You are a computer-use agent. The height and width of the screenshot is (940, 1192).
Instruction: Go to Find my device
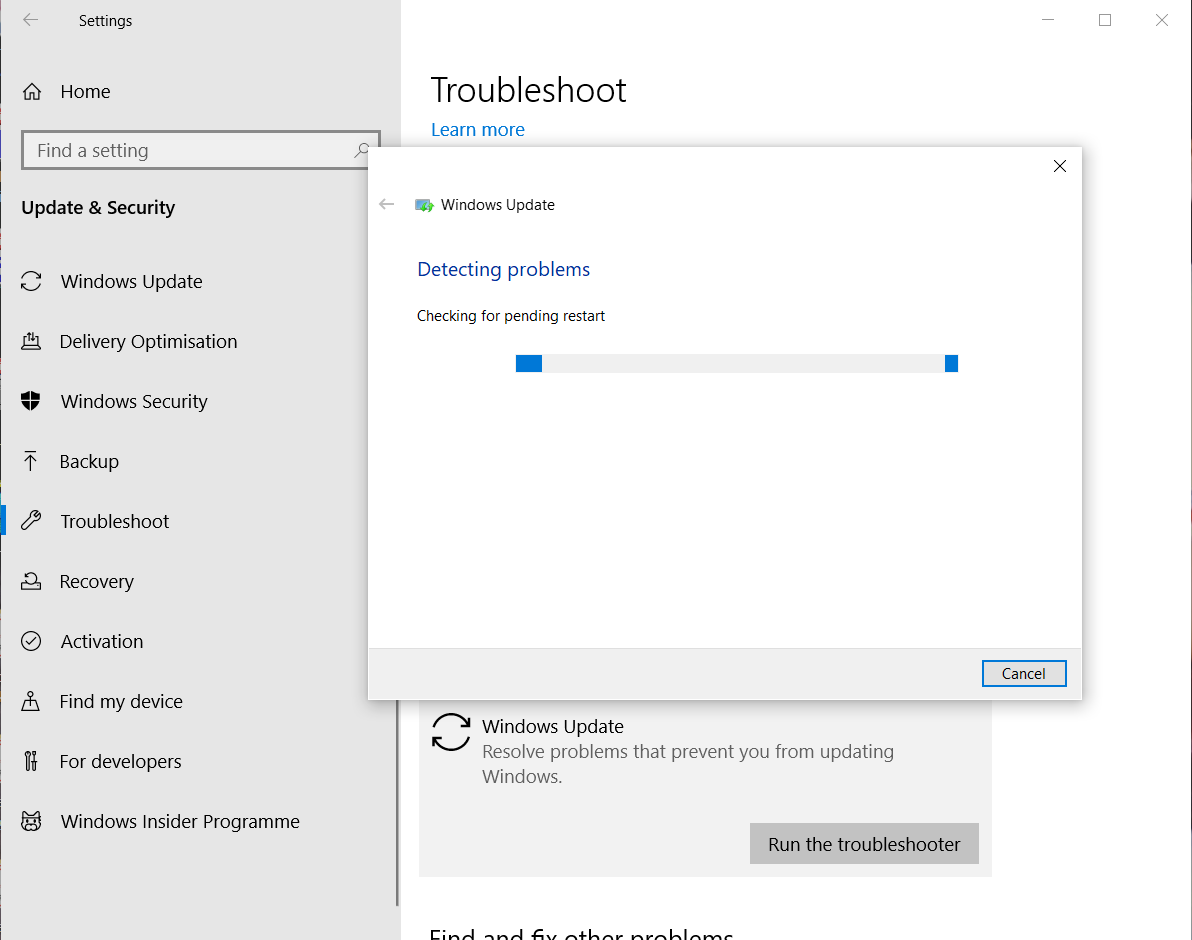point(121,701)
